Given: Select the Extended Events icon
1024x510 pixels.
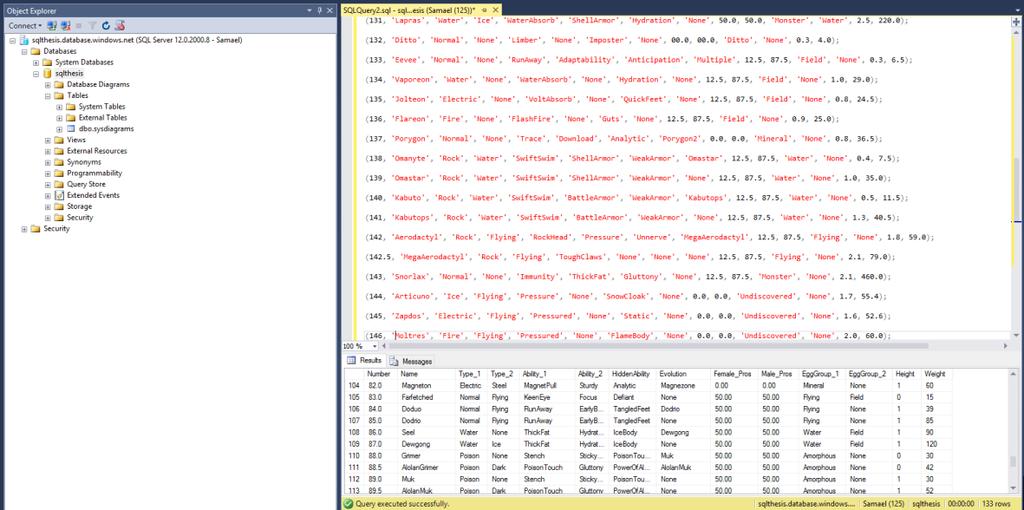Looking at the screenshot, I should (x=59, y=195).
